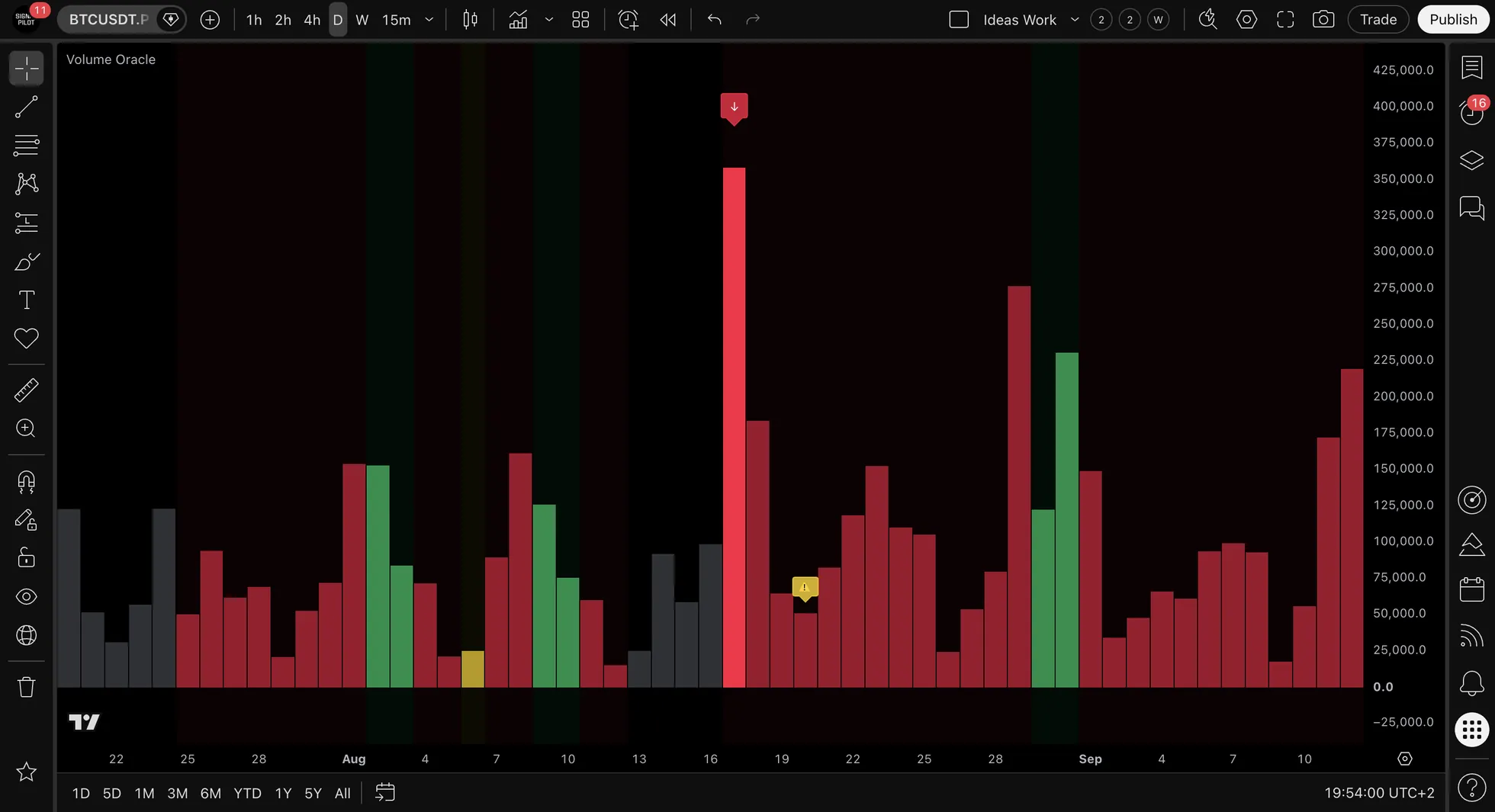Open the Trade panel button
This screenshot has width=1495, height=812.
point(1378,20)
